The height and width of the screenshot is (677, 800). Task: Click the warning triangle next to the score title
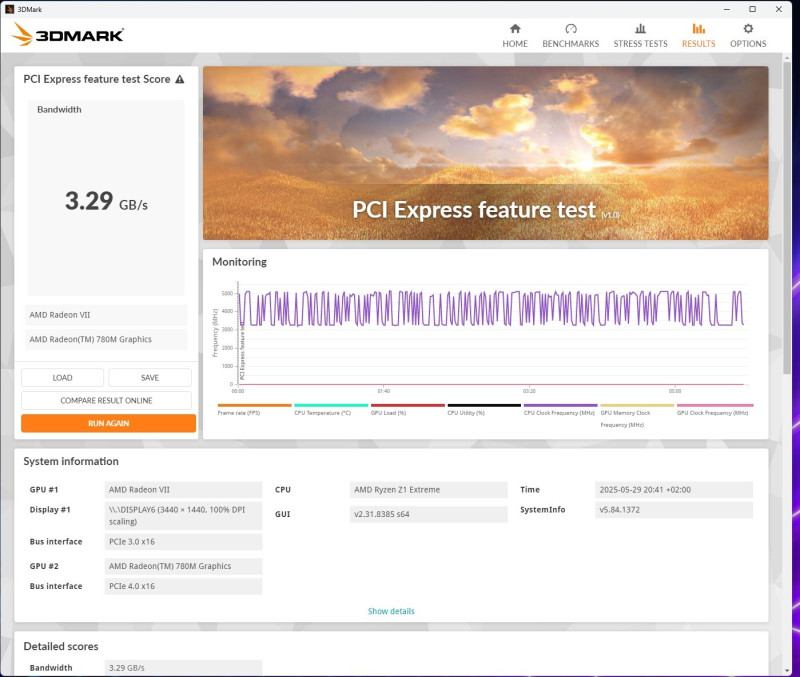tap(180, 79)
